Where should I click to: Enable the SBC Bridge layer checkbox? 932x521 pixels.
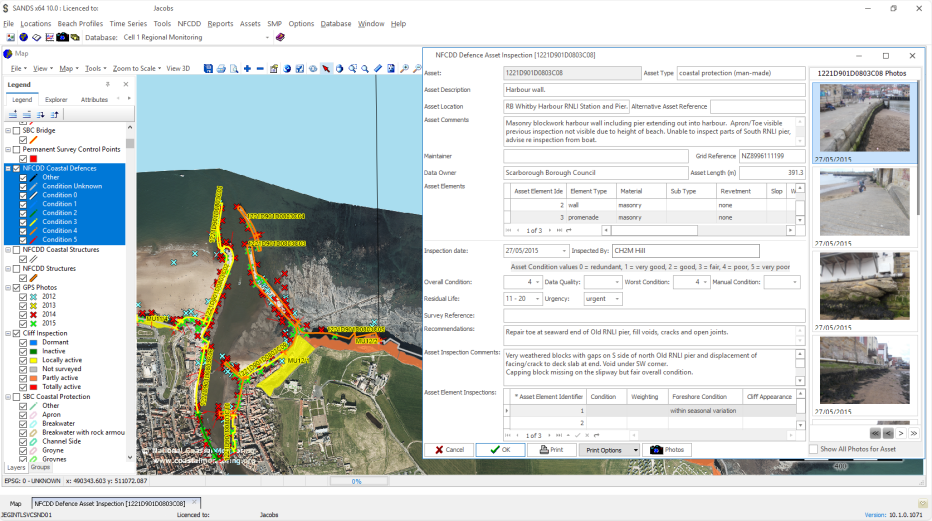coord(14,130)
